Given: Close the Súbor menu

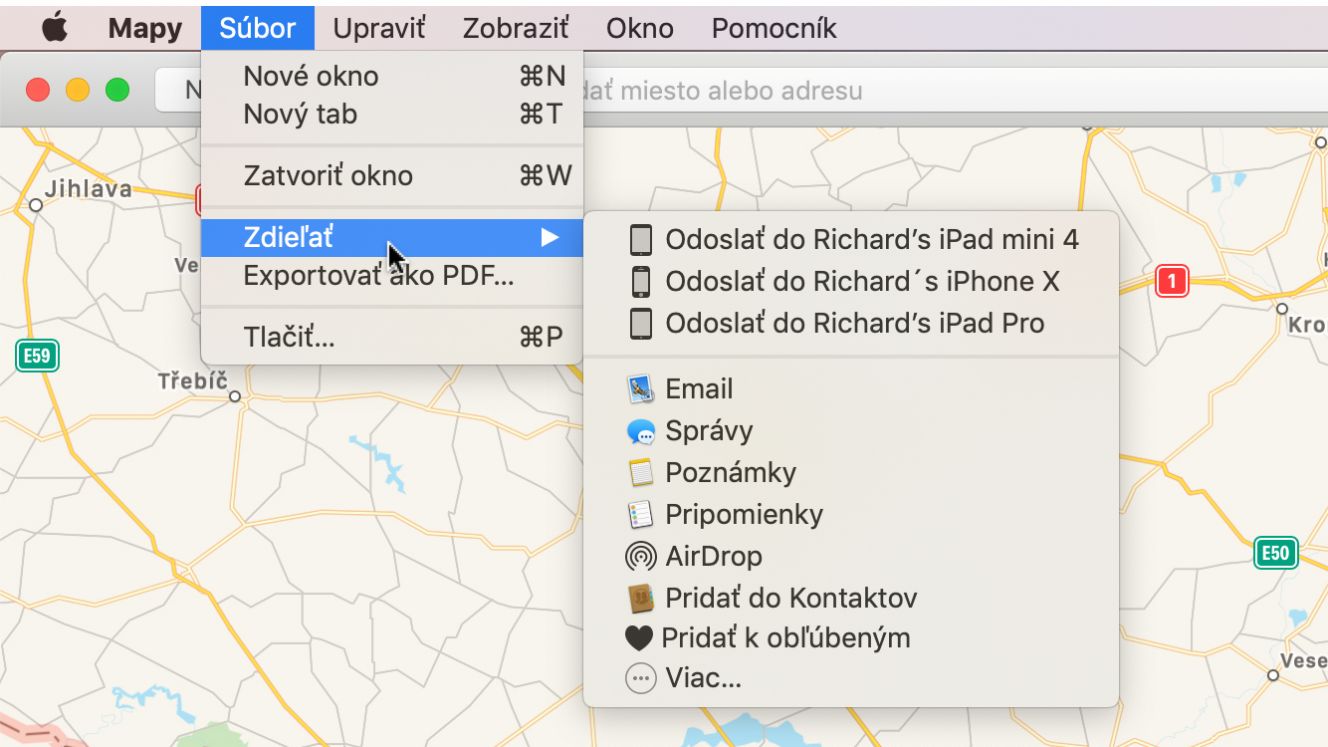Looking at the screenshot, I should [x=257, y=28].
